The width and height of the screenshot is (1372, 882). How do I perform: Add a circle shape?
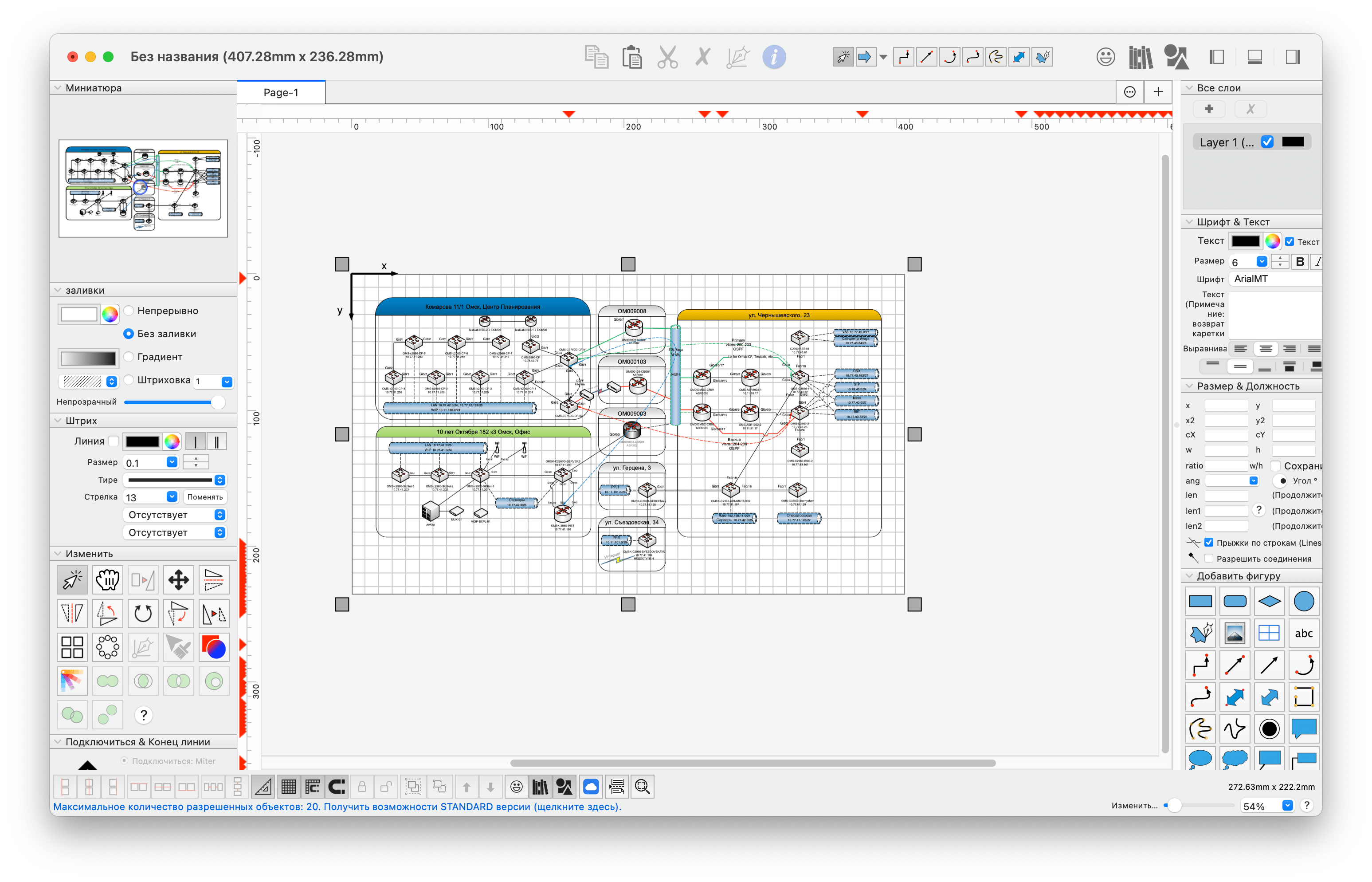point(1303,601)
